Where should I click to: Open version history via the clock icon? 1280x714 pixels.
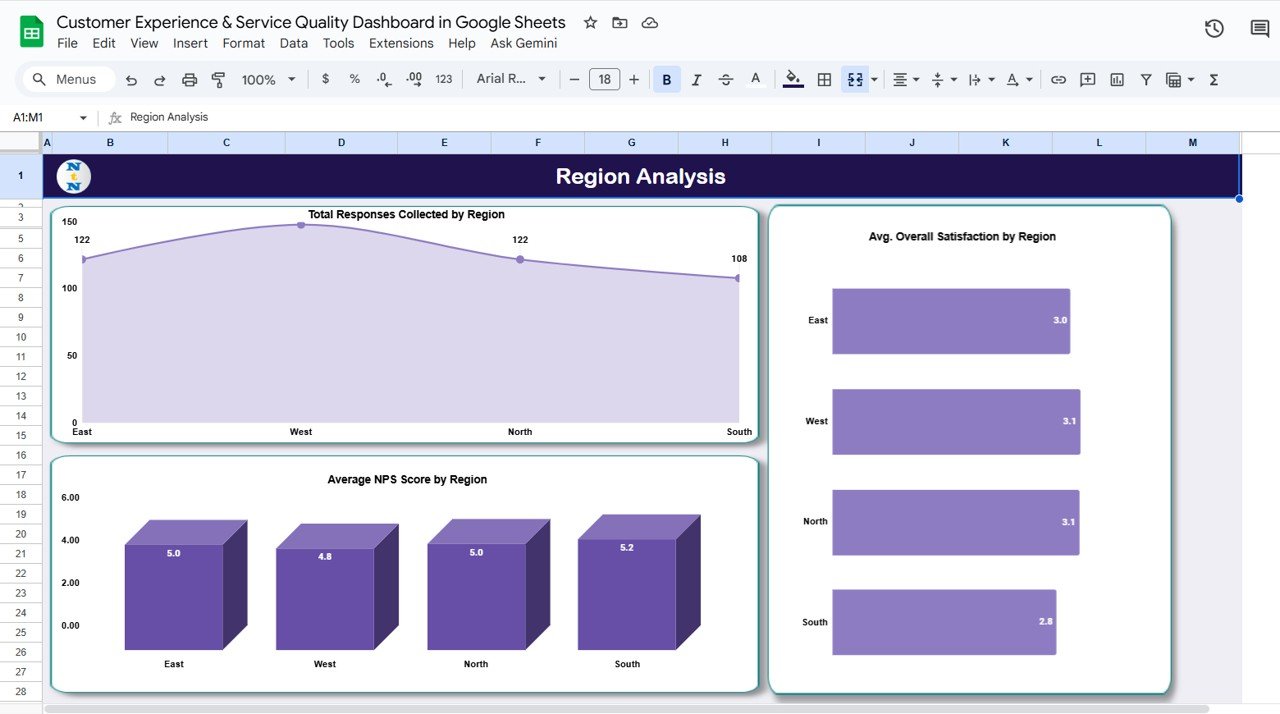pyautogui.click(x=1213, y=28)
